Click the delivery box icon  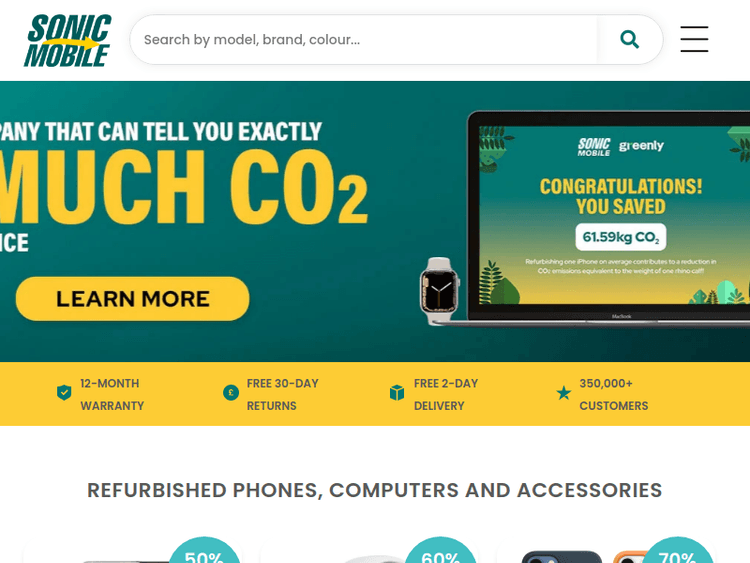[397, 393]
